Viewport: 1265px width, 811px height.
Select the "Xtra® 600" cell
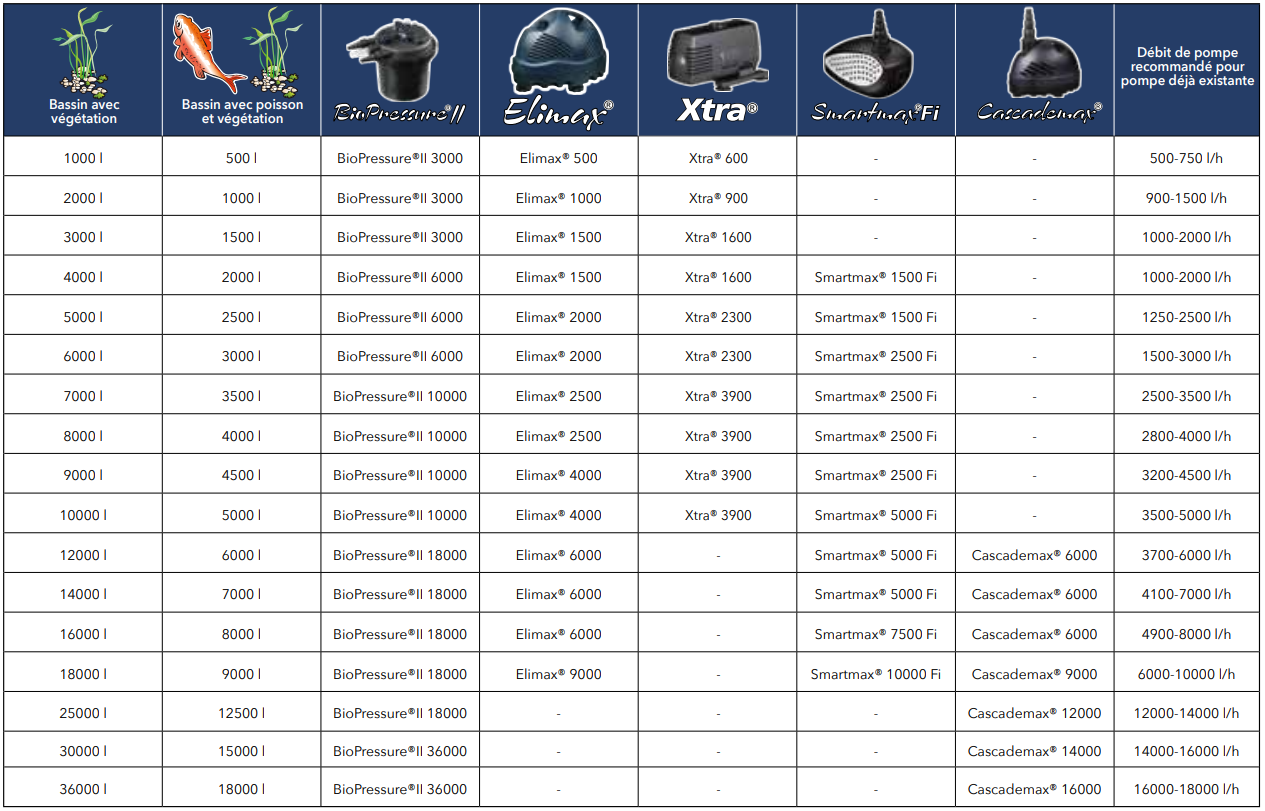[718, 158]
